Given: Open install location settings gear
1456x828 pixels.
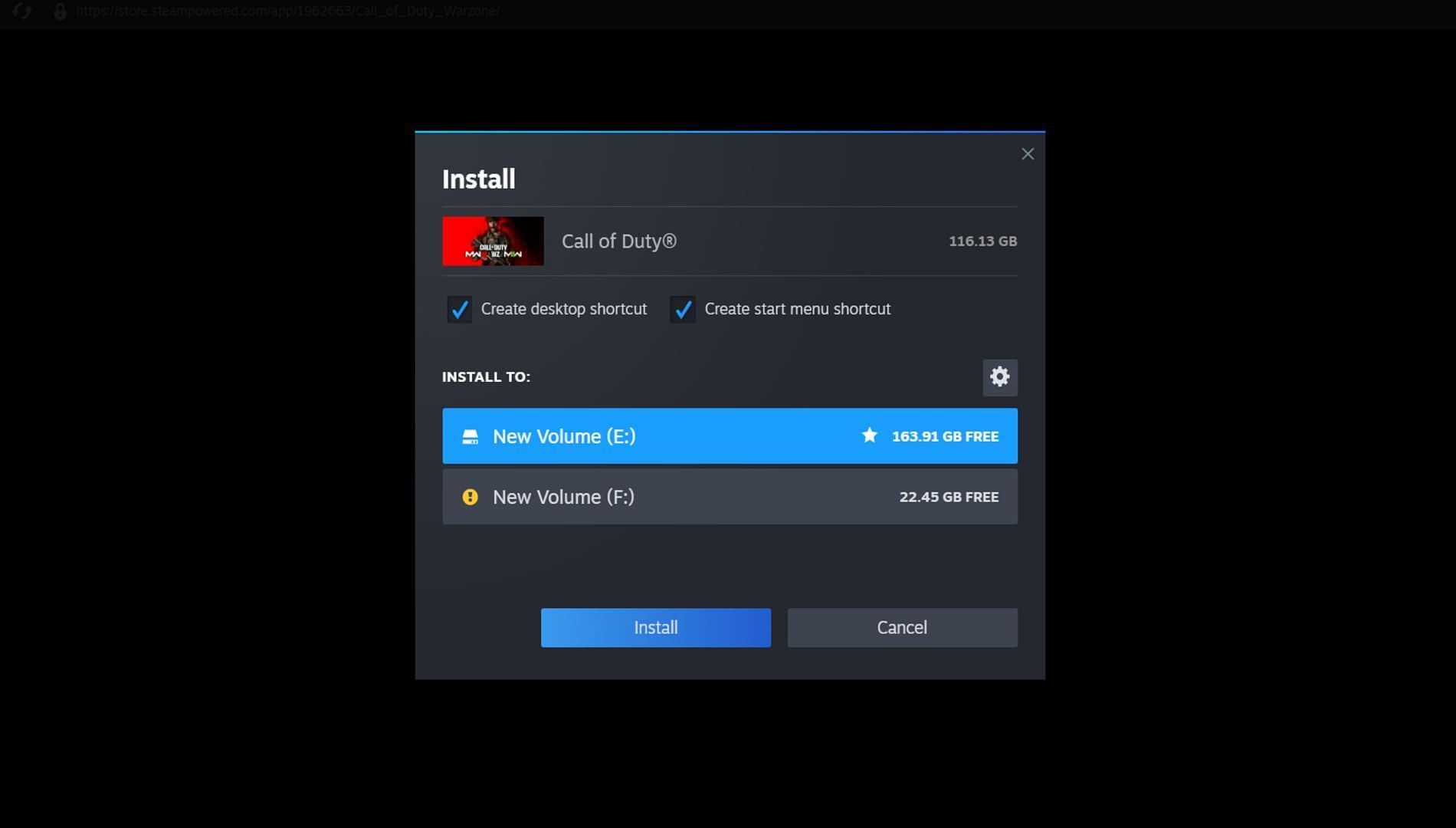Looking at the screenshot, I should tap(1000, 377).
